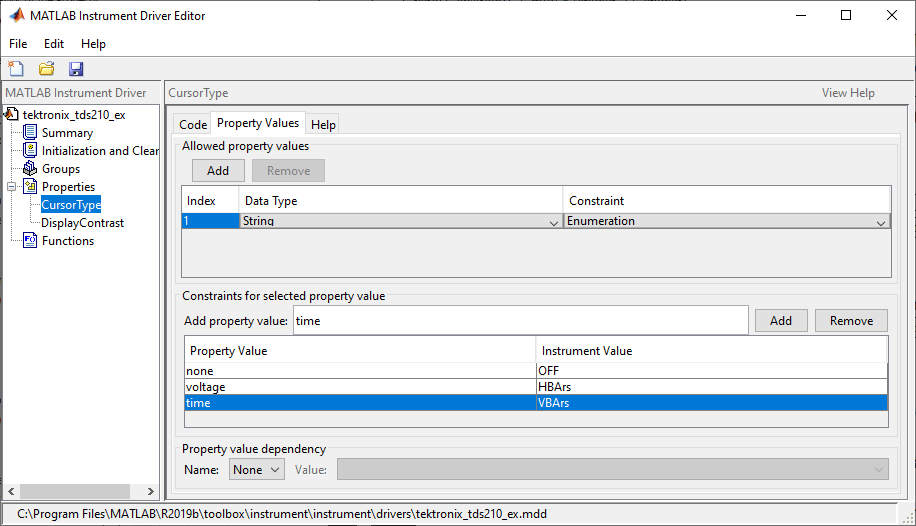This screenshot has height=526, width=916.
Task: Click the Open driver folder icon
Action: click(47, 69)
